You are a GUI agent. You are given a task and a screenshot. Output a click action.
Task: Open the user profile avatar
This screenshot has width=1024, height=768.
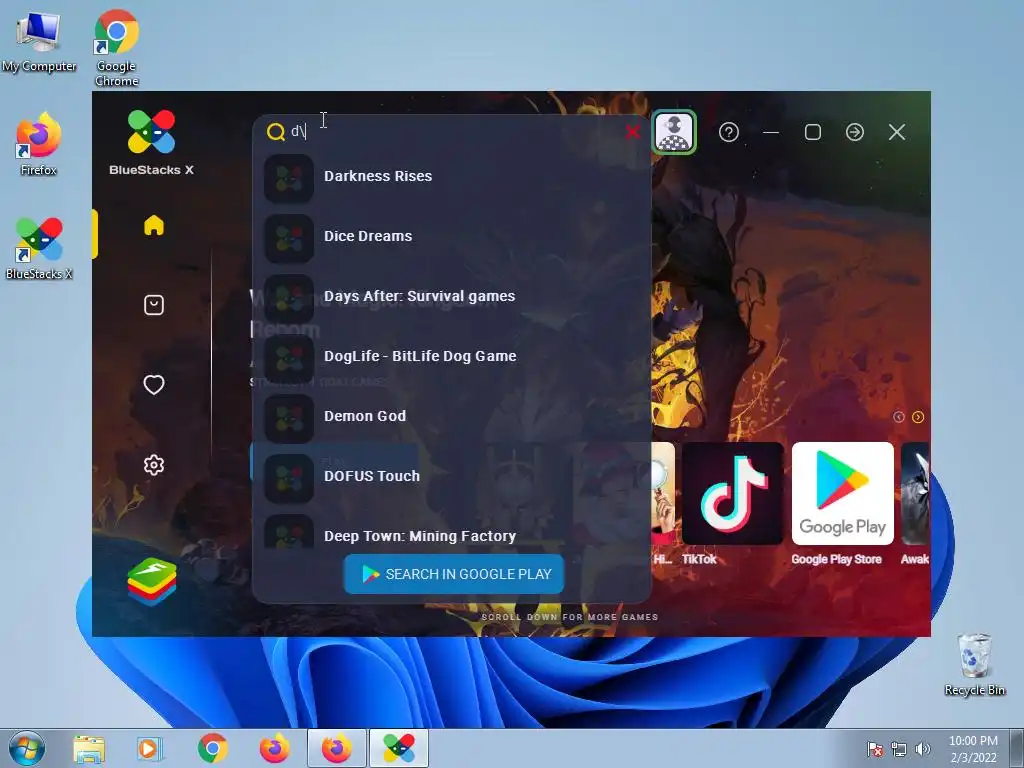pos(674,132)
